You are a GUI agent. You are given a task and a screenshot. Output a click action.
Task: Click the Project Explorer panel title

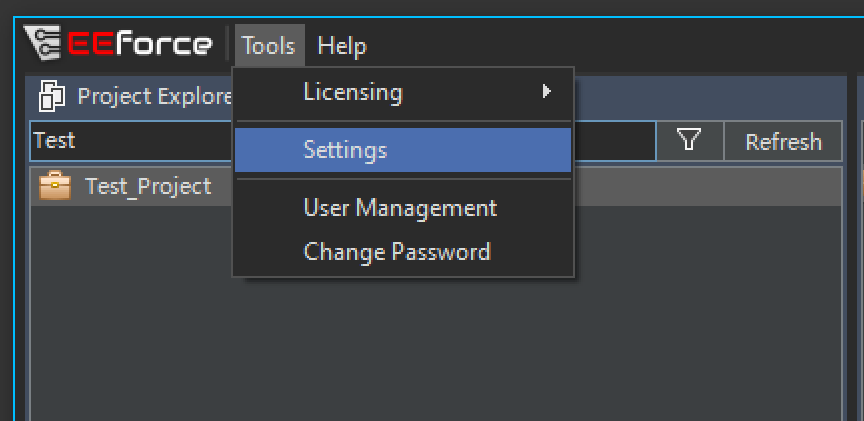point(155,96)
